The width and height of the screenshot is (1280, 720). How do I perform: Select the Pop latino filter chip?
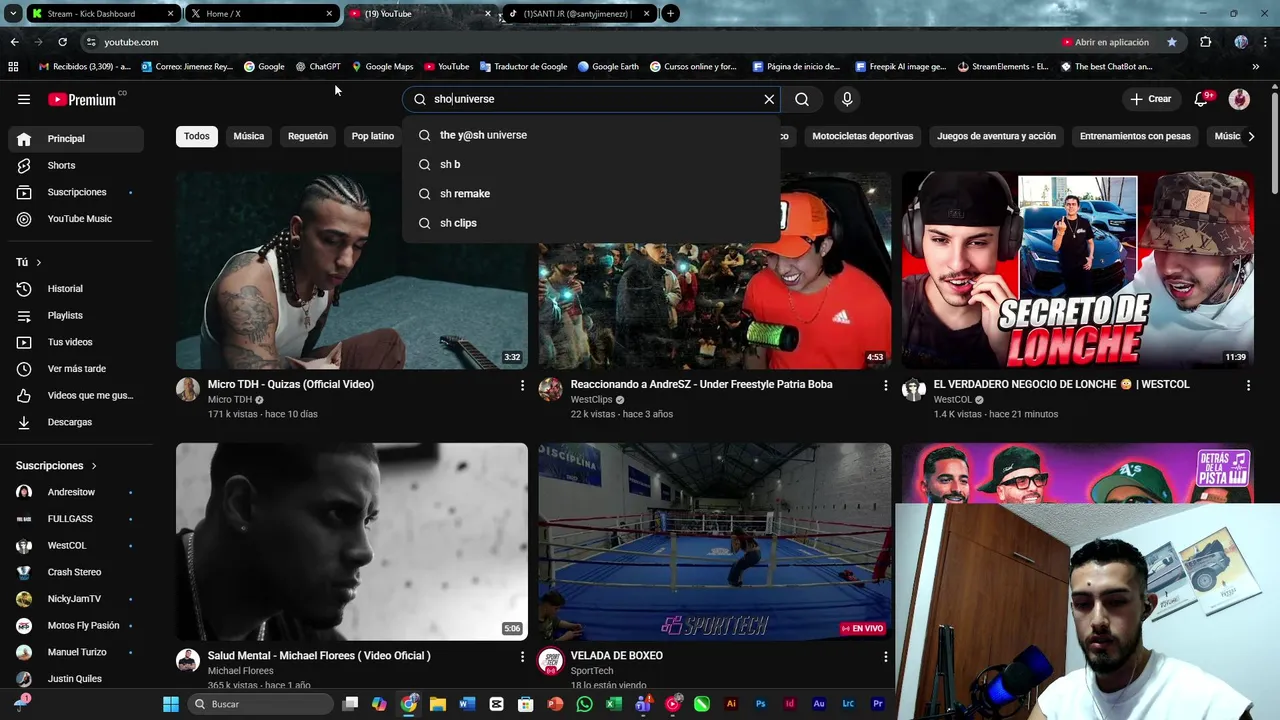pos(373,136)
